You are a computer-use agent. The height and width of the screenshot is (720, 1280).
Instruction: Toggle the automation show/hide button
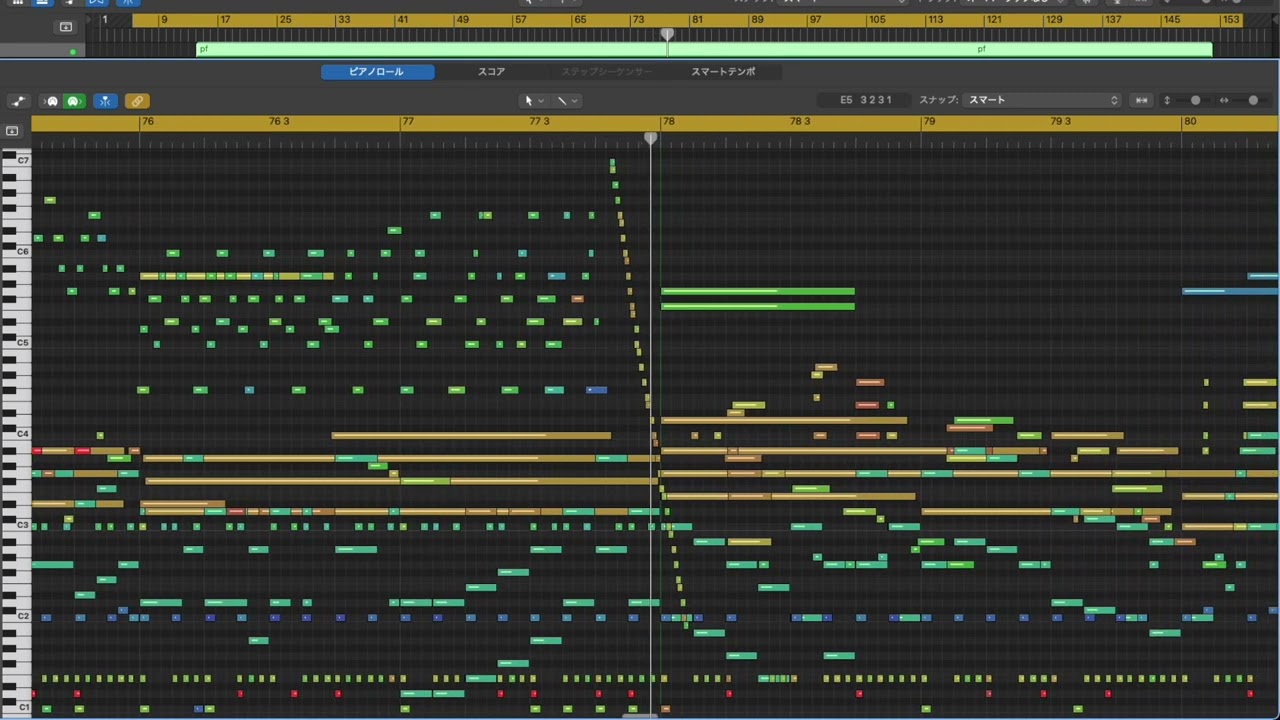point(18,101)
